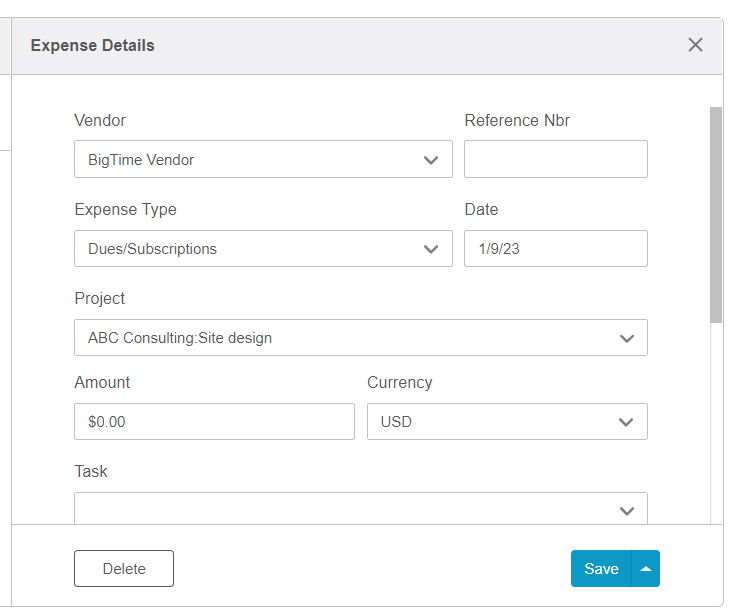Select the Dues/Subscriptions combo box
This screenshot has height=613, width=738.
tap(263, 249)
